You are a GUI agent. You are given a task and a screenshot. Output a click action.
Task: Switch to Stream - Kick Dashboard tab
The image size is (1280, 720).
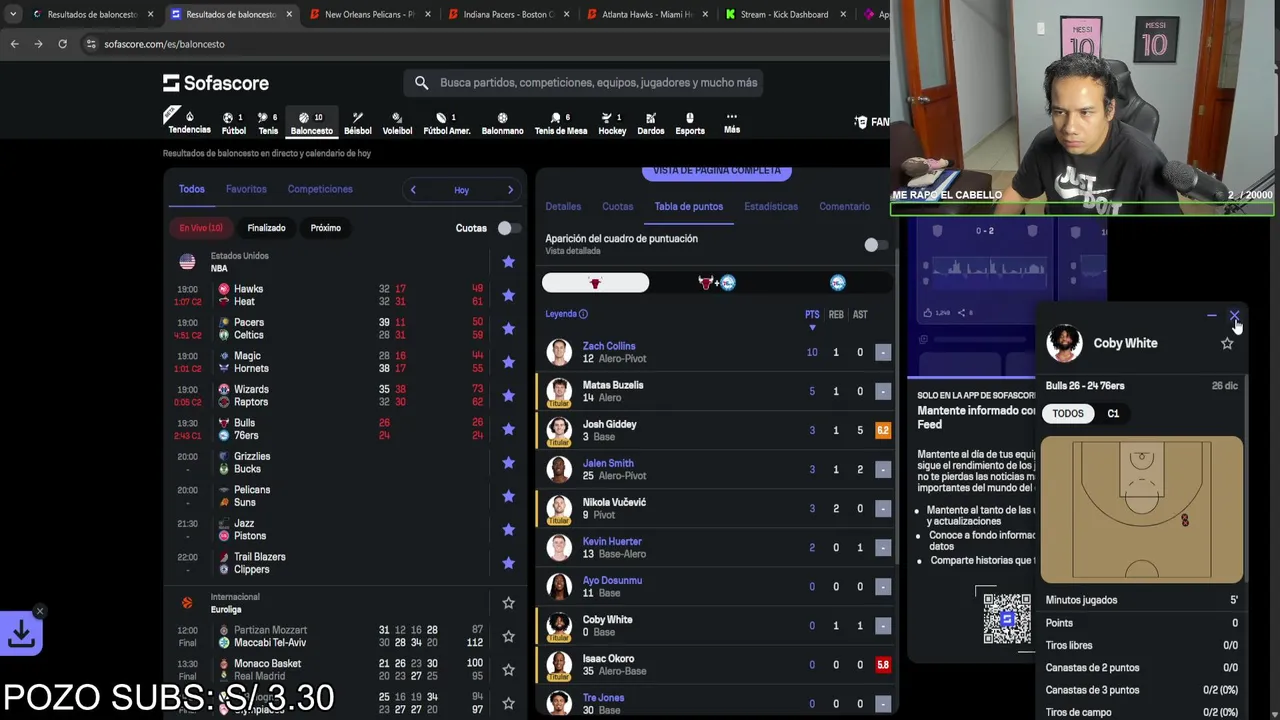784,15
